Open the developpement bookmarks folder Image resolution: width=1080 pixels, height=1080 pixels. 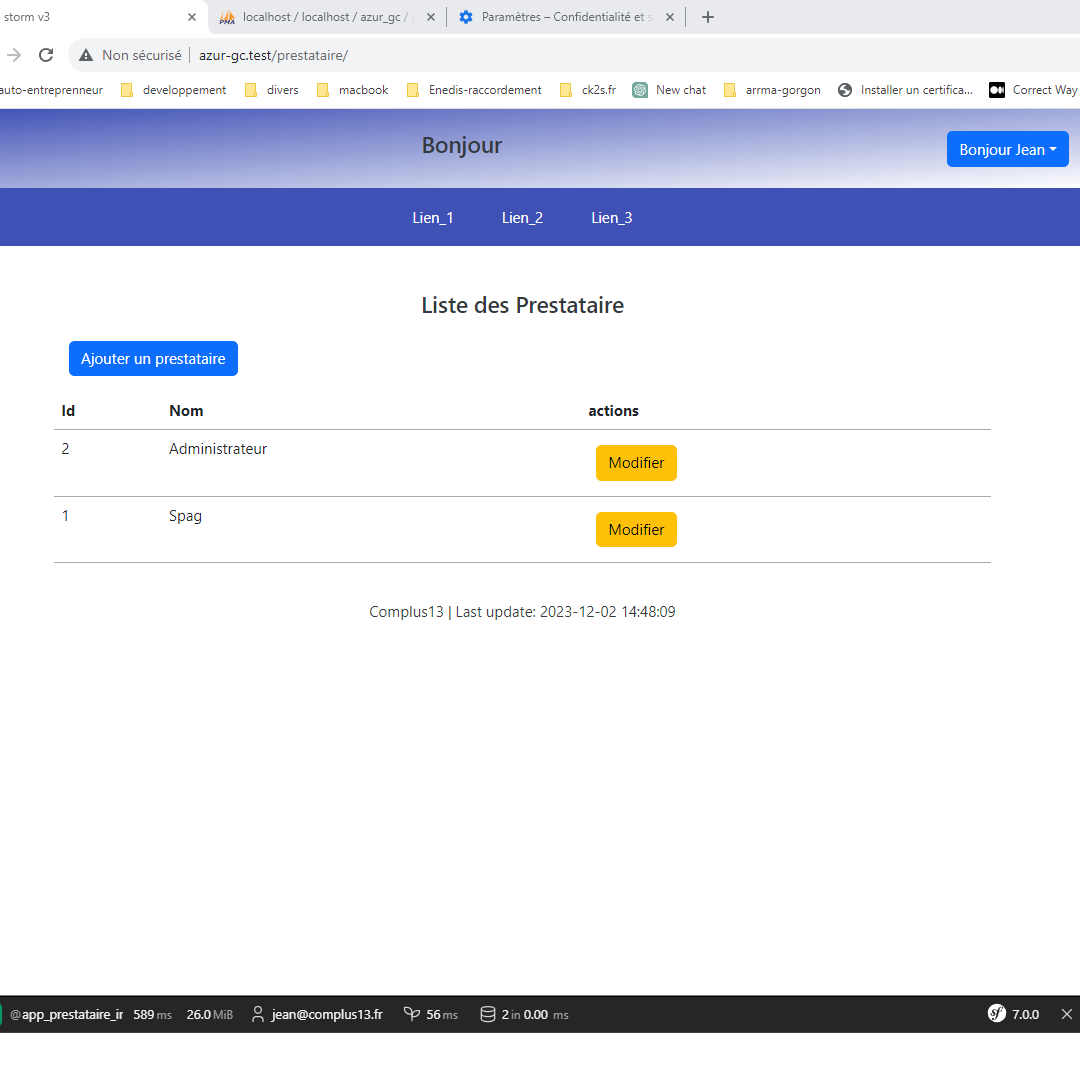click(x=173, y=90)
